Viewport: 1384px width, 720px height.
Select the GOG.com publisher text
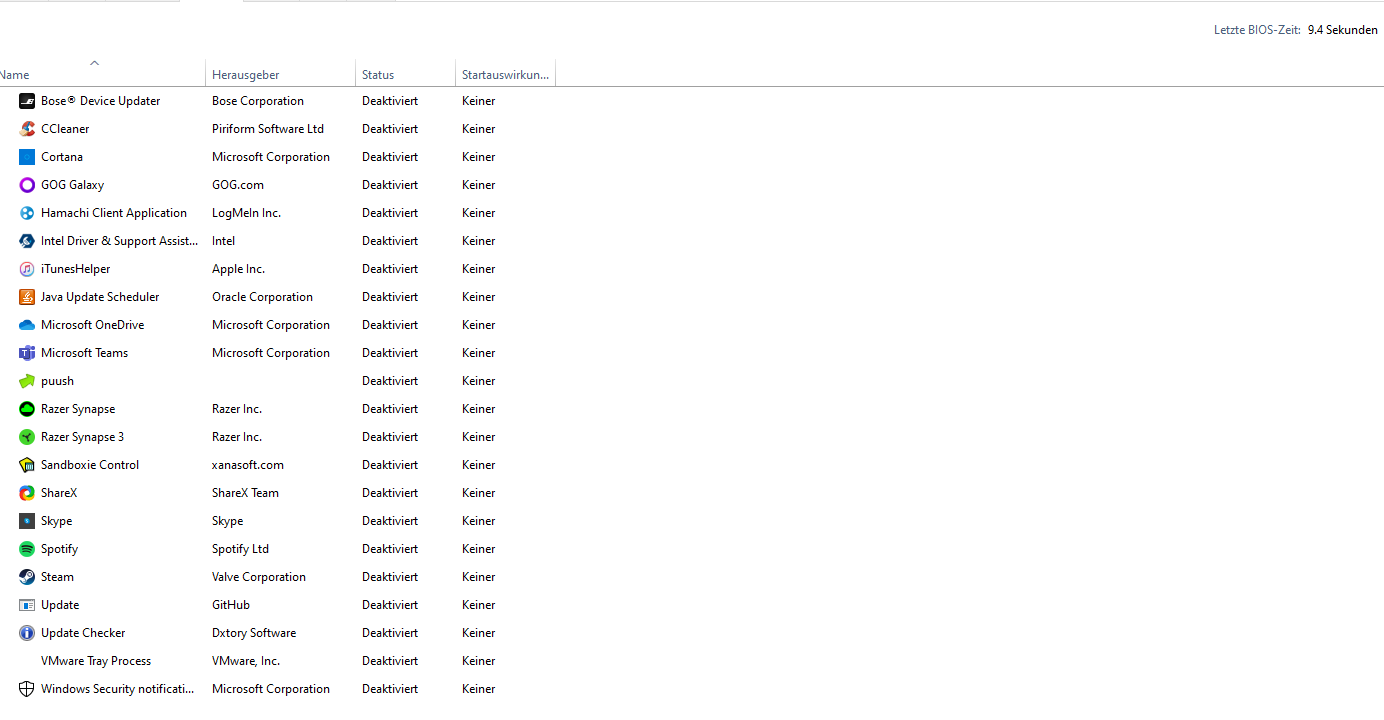tap(238, 185)
